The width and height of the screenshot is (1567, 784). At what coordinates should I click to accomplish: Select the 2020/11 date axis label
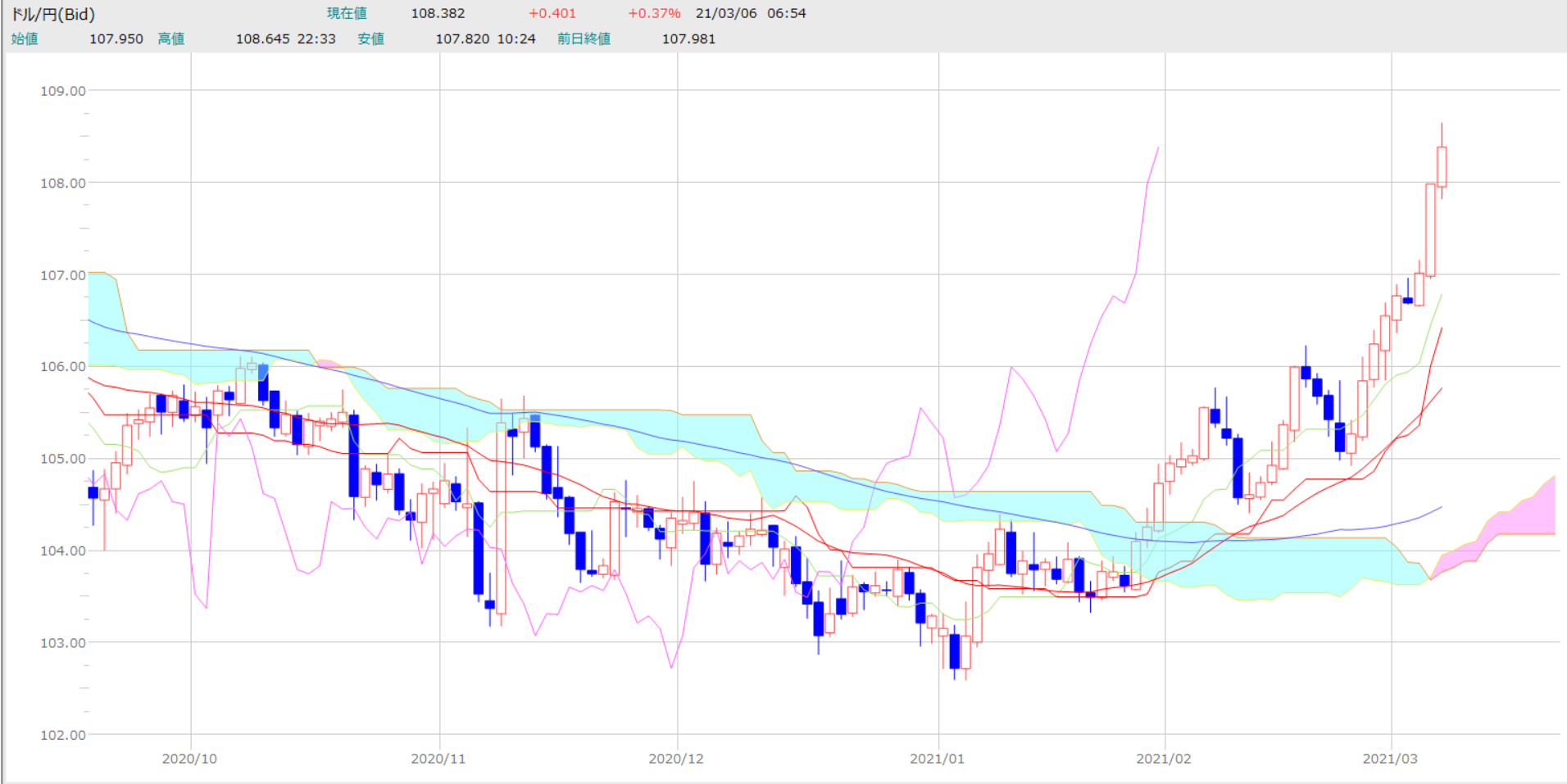tap(438, 759)
